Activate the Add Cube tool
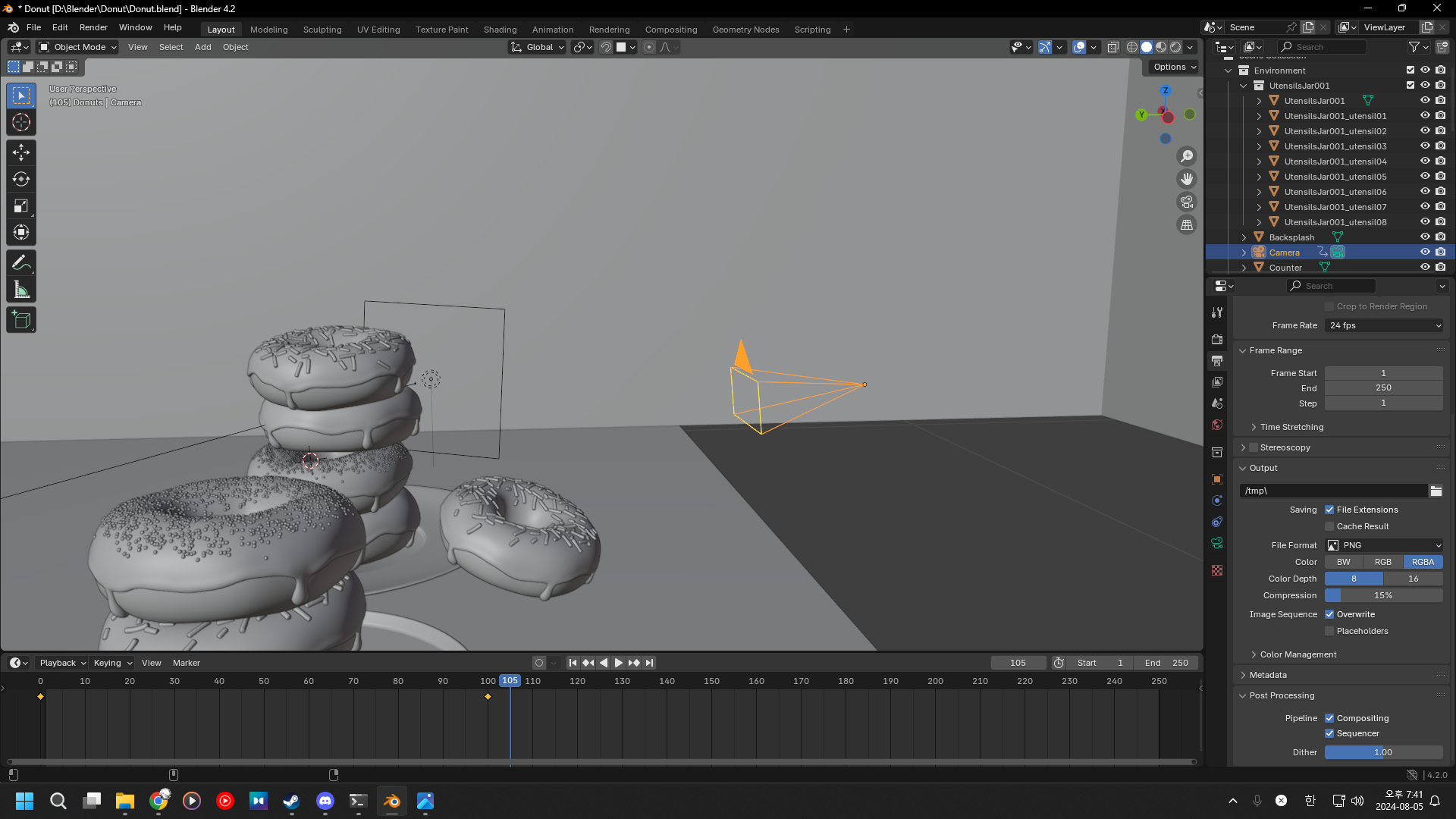Screen dimensions: 1456x819 (x=20, y=320)
